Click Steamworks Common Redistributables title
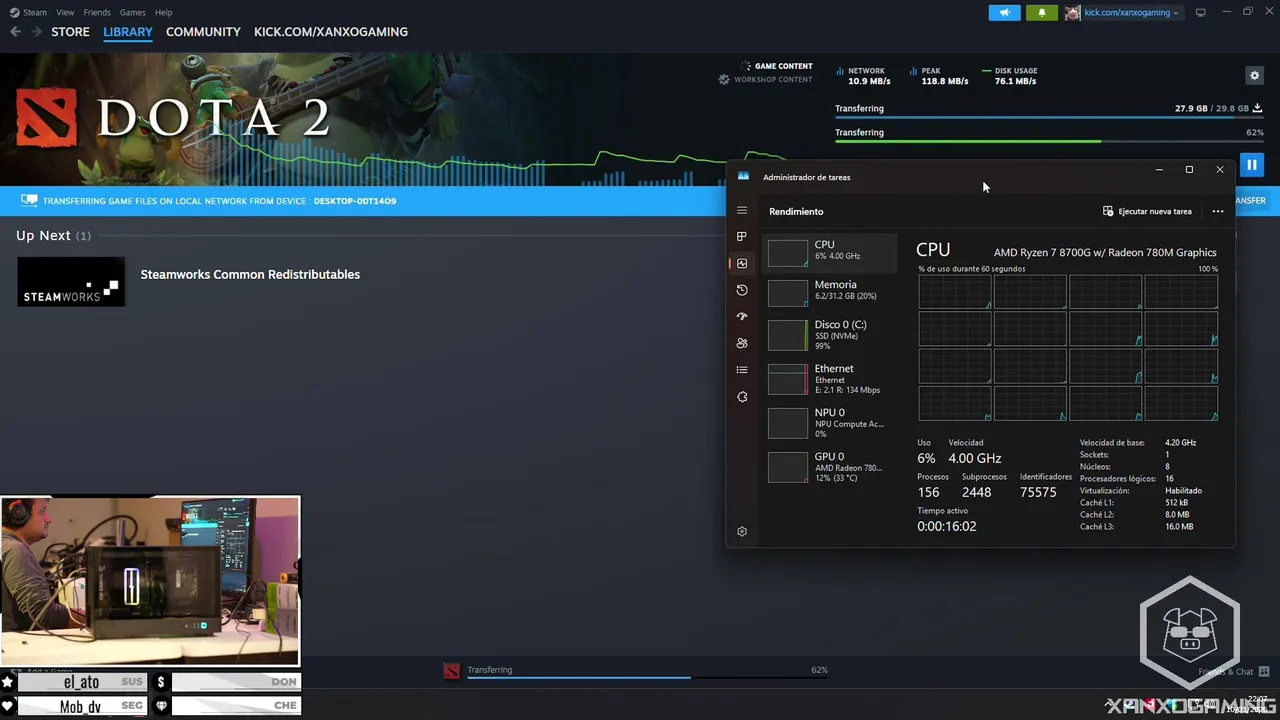Screen dimensions: 1280x720 point(250,274)
